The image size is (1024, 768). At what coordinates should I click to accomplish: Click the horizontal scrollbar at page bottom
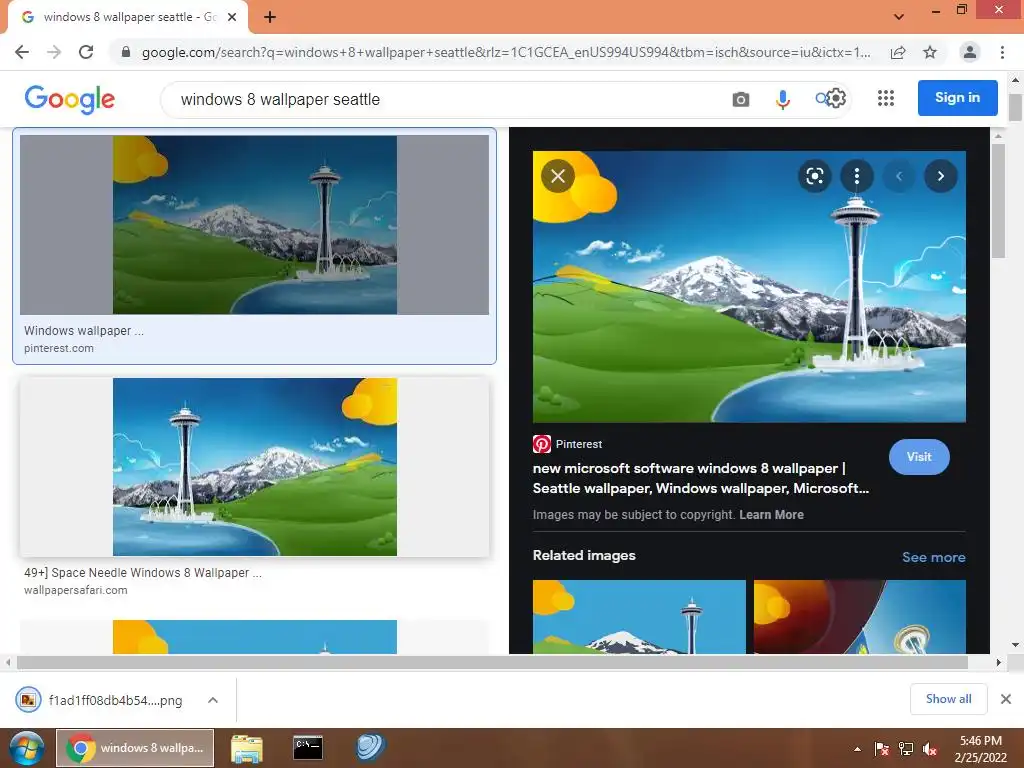(x=492, y=662)
